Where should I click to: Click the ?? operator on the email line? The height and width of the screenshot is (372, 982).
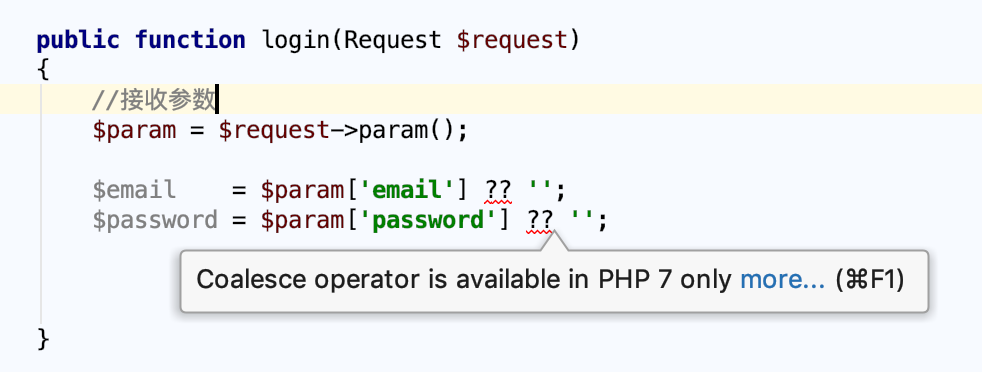click(498, 190)
